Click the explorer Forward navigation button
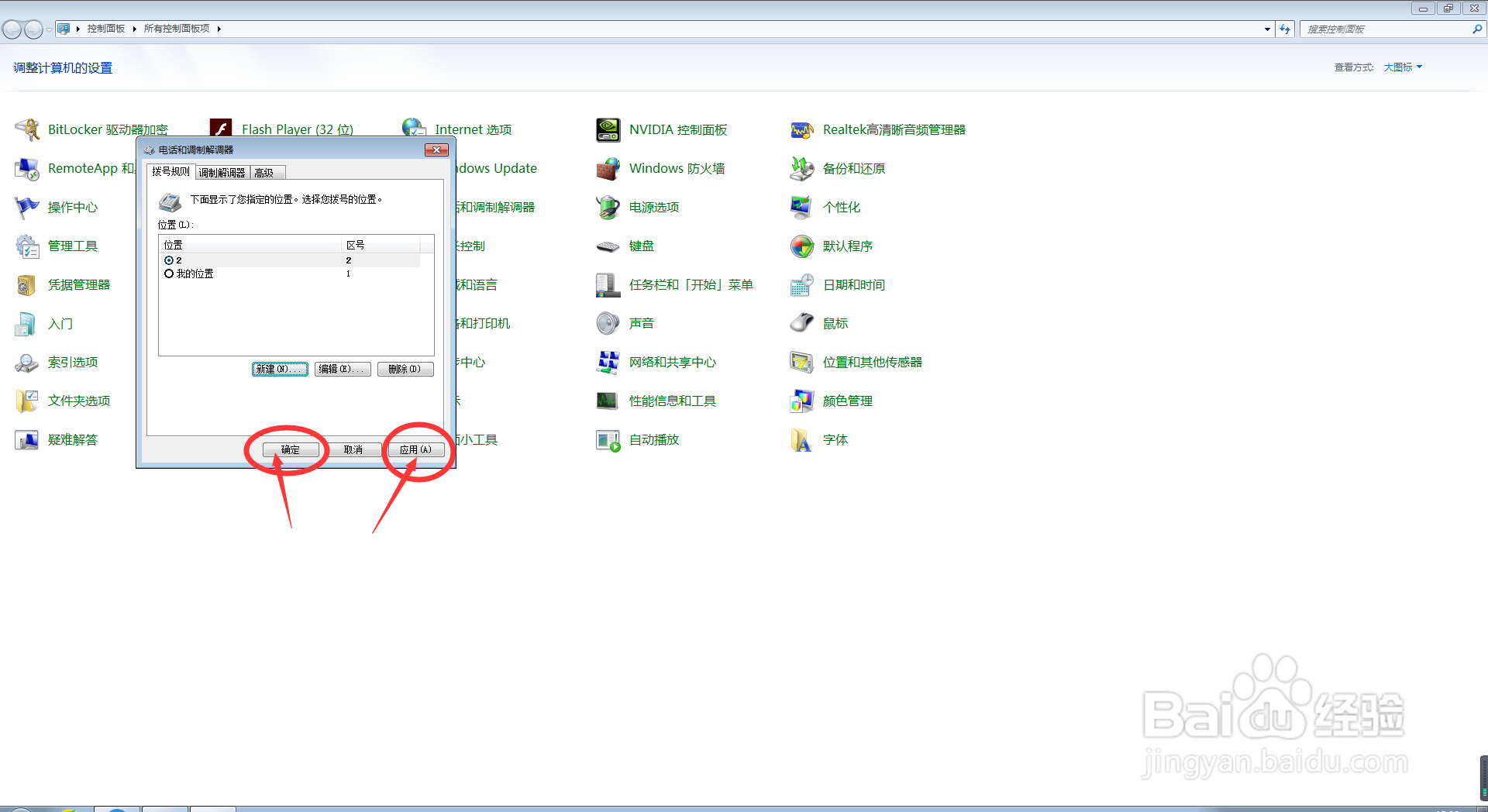 [x=33, y=29]
